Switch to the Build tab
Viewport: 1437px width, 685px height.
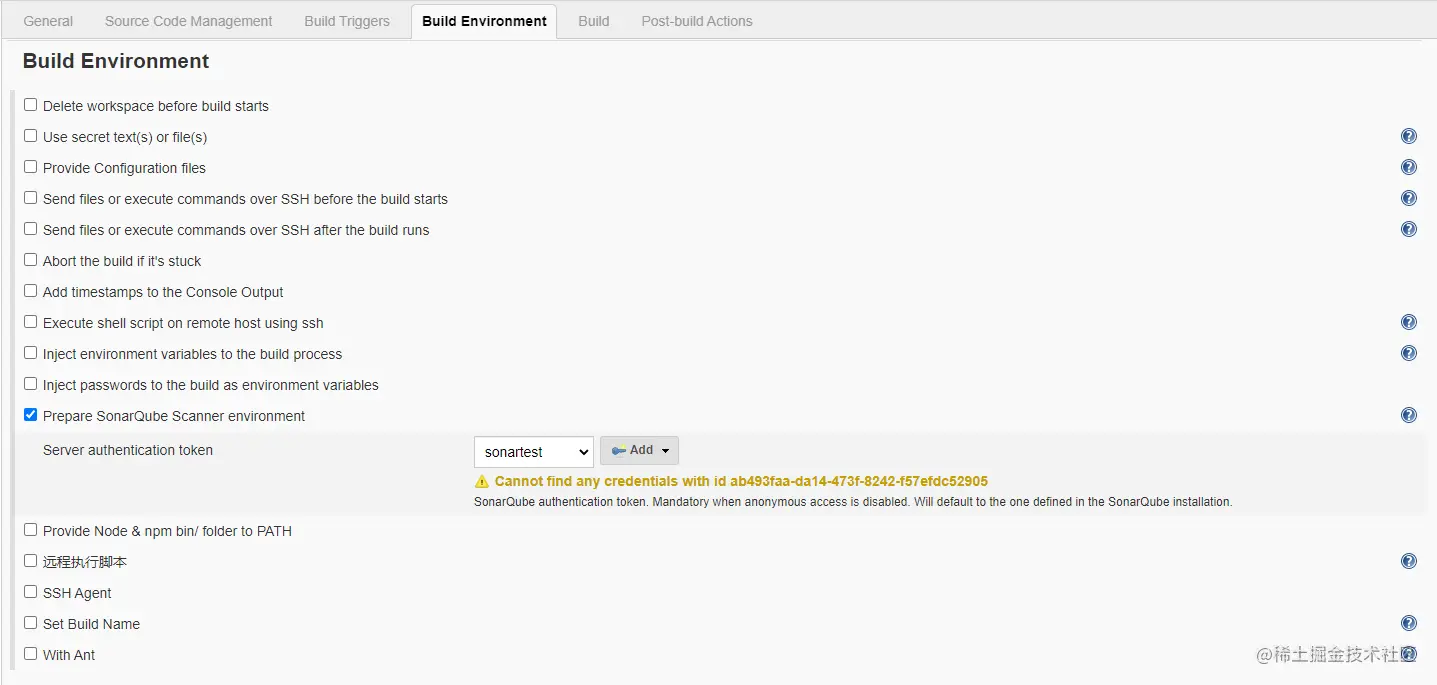pyautogui.click(x=594, y=21)
